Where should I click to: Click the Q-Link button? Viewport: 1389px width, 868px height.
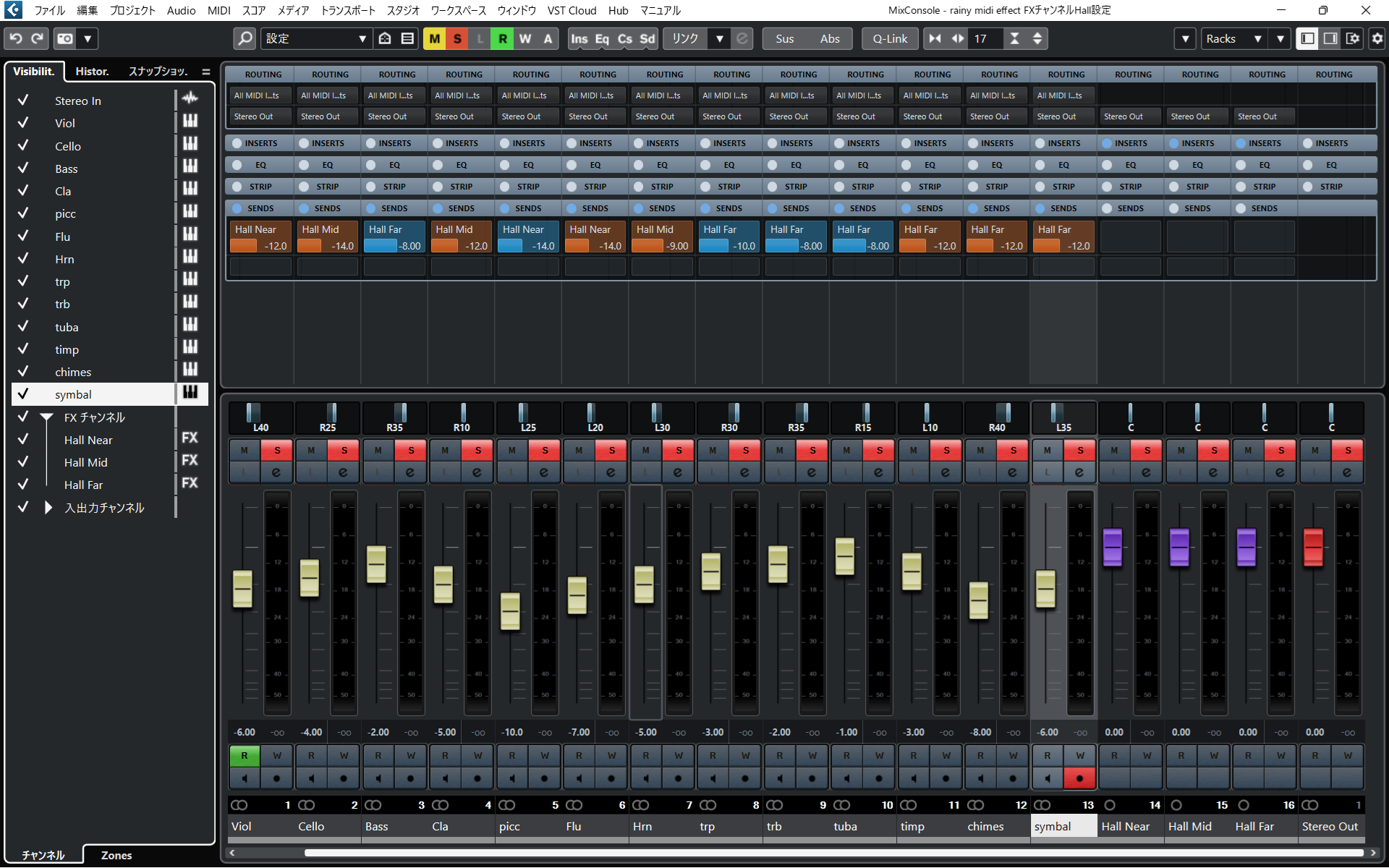click(890, 38)
